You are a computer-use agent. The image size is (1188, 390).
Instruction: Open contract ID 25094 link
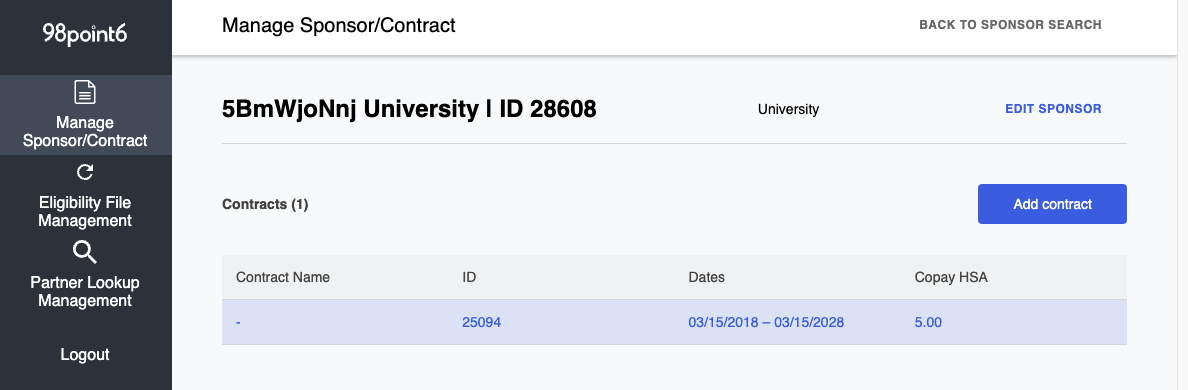pyautogui.click(x=482, y=323)
